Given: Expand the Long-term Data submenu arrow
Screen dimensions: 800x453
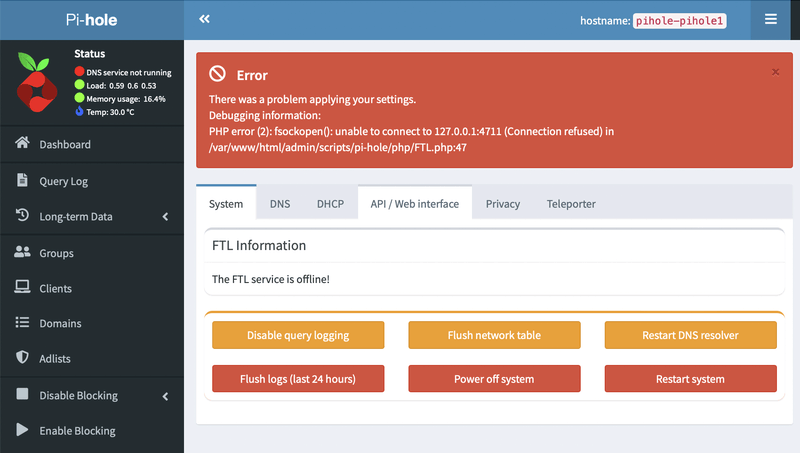Looking at the screenshot, I should point(165,217).
